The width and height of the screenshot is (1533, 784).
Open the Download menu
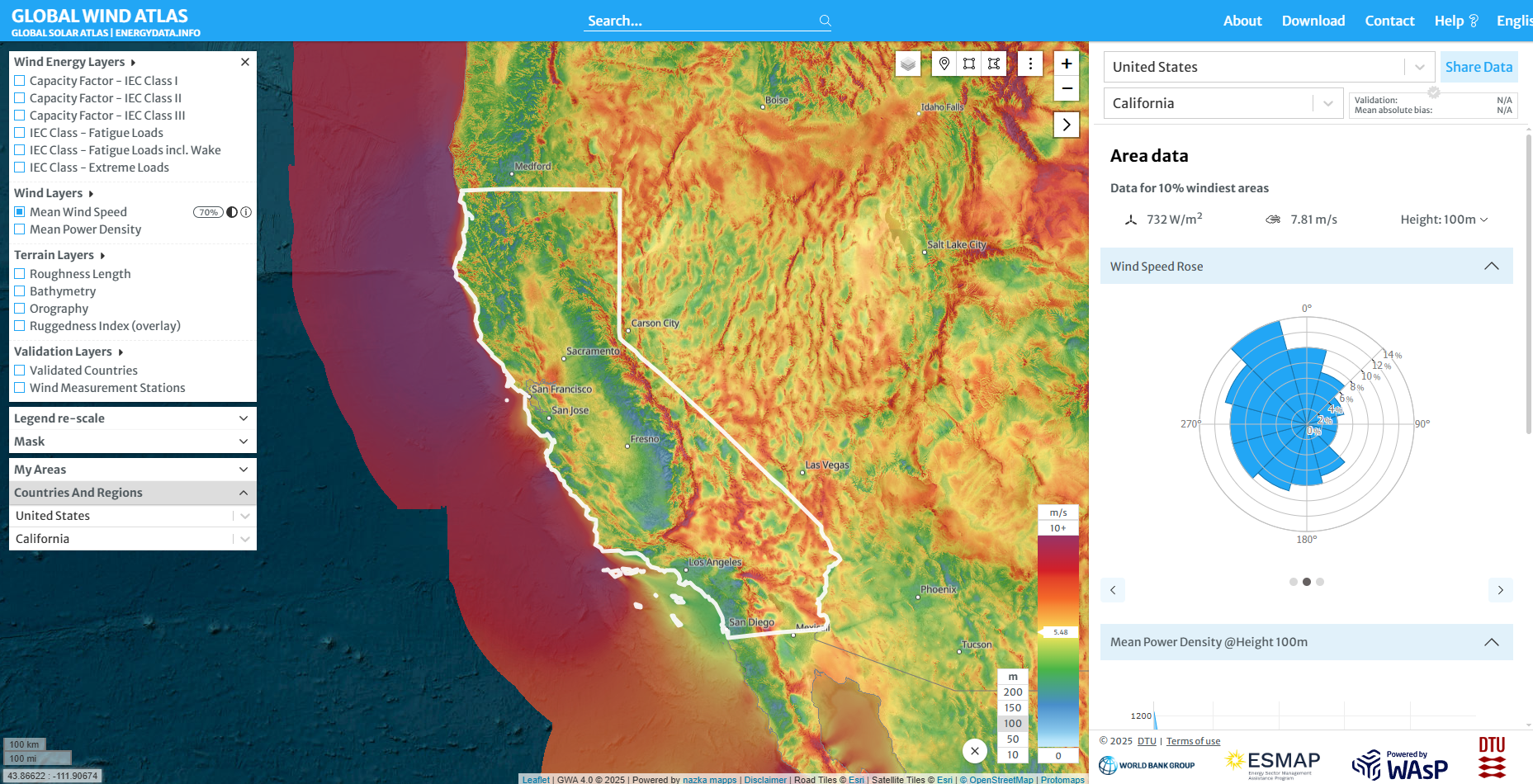click(x=1313, y=21)
